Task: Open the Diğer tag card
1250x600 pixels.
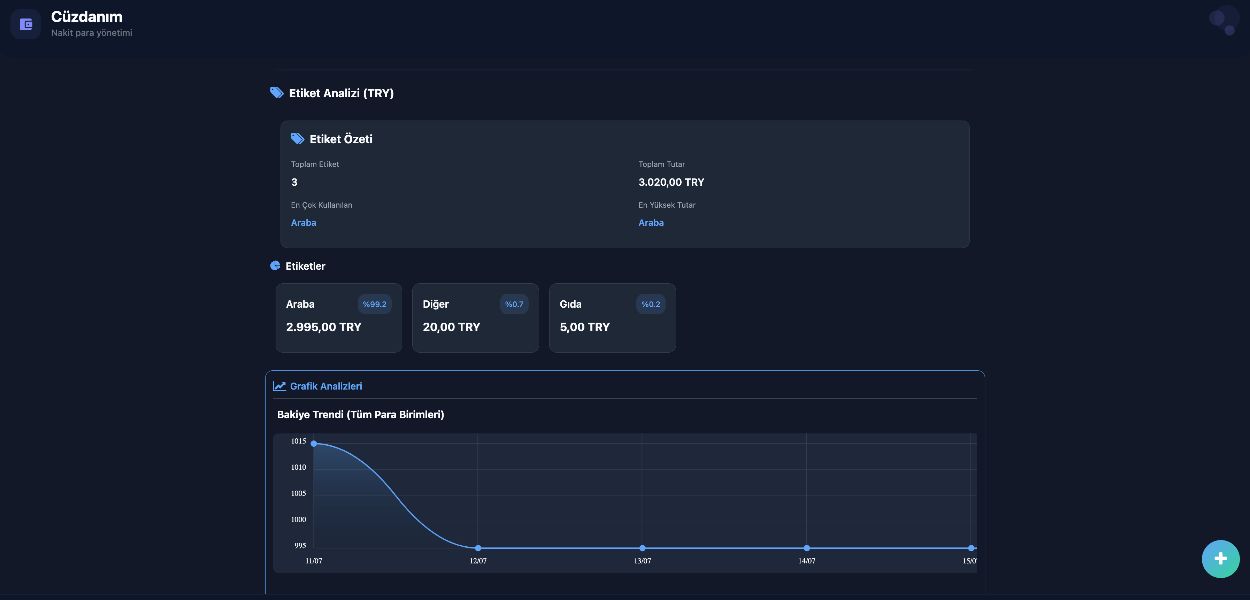Action: coord(475,318)
